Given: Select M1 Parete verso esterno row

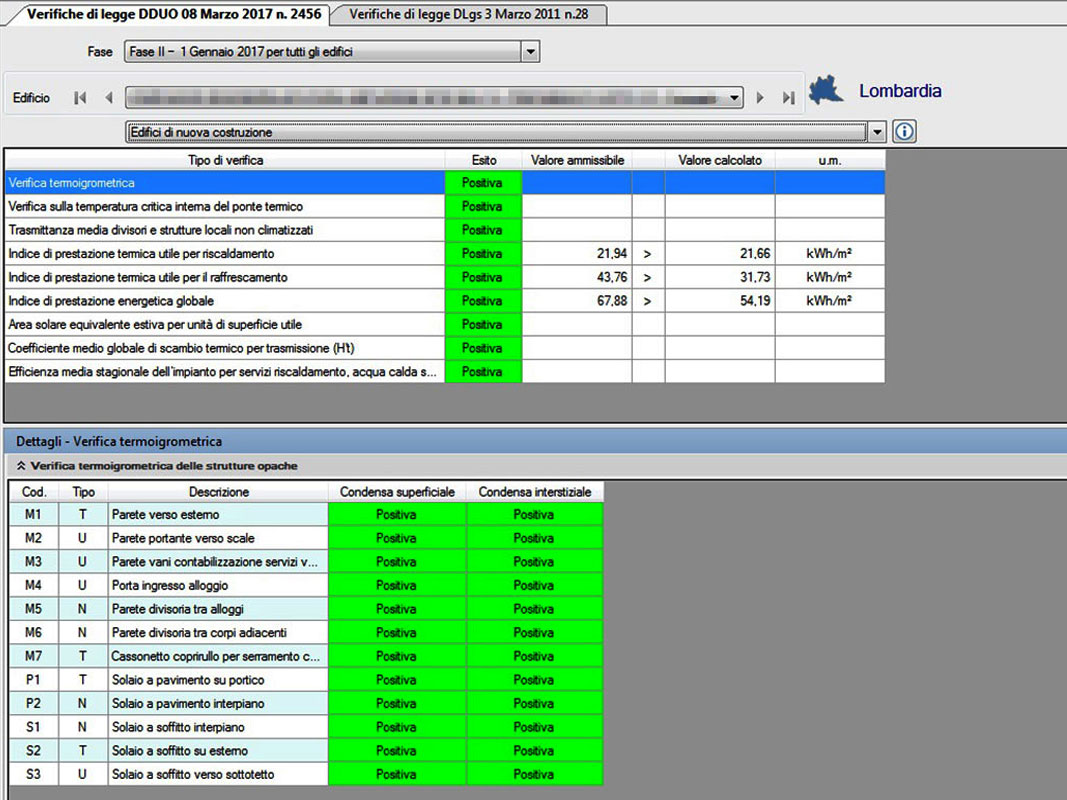Looking at the screenshot, I should tap(218, 515).
